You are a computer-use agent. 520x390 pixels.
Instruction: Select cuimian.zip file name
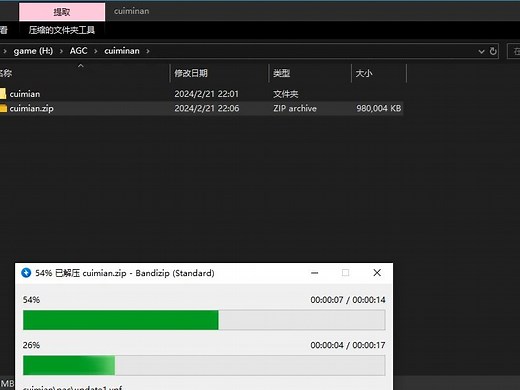pos(32,108)
